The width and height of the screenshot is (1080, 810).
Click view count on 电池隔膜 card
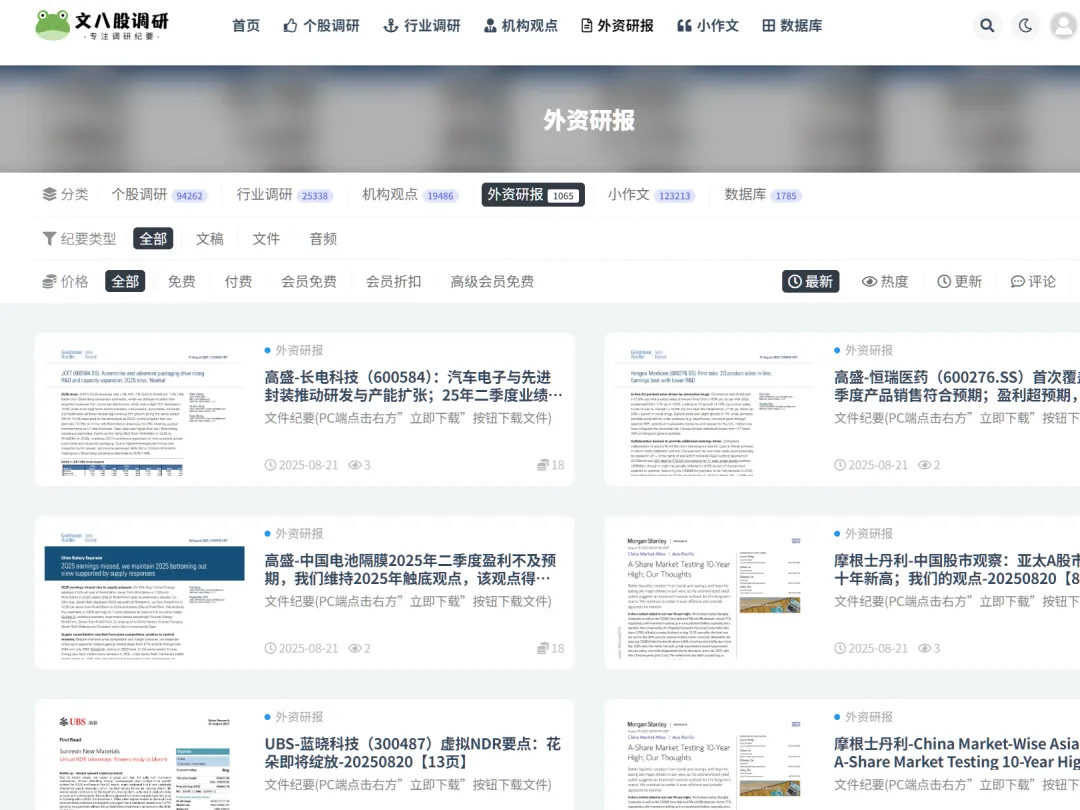(x=360, y=648)
